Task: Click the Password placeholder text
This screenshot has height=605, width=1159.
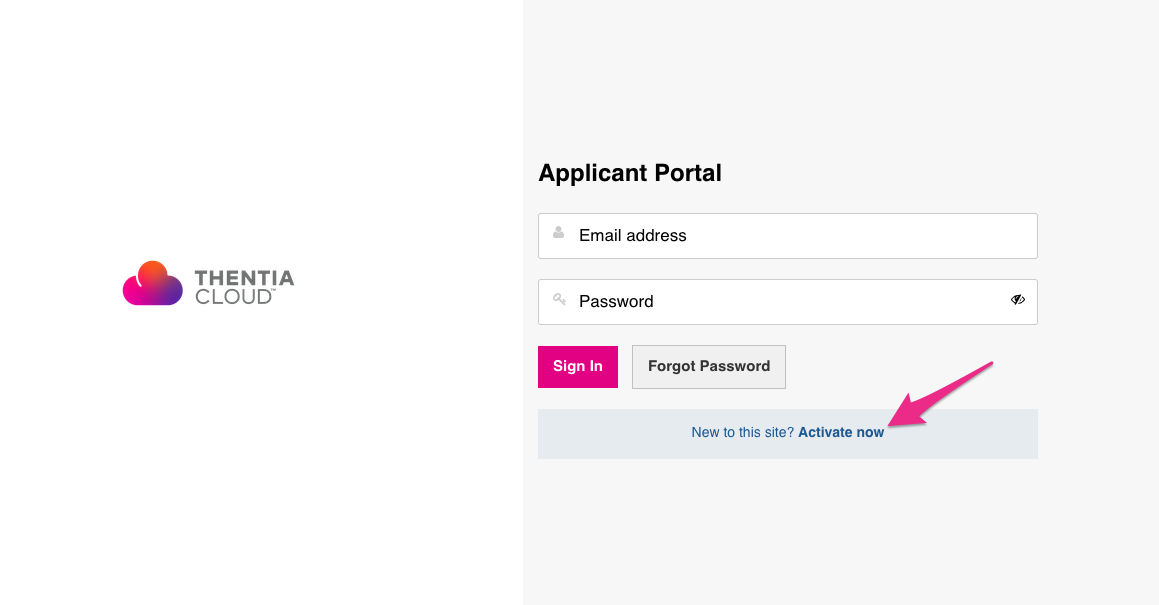Action: 616,302
